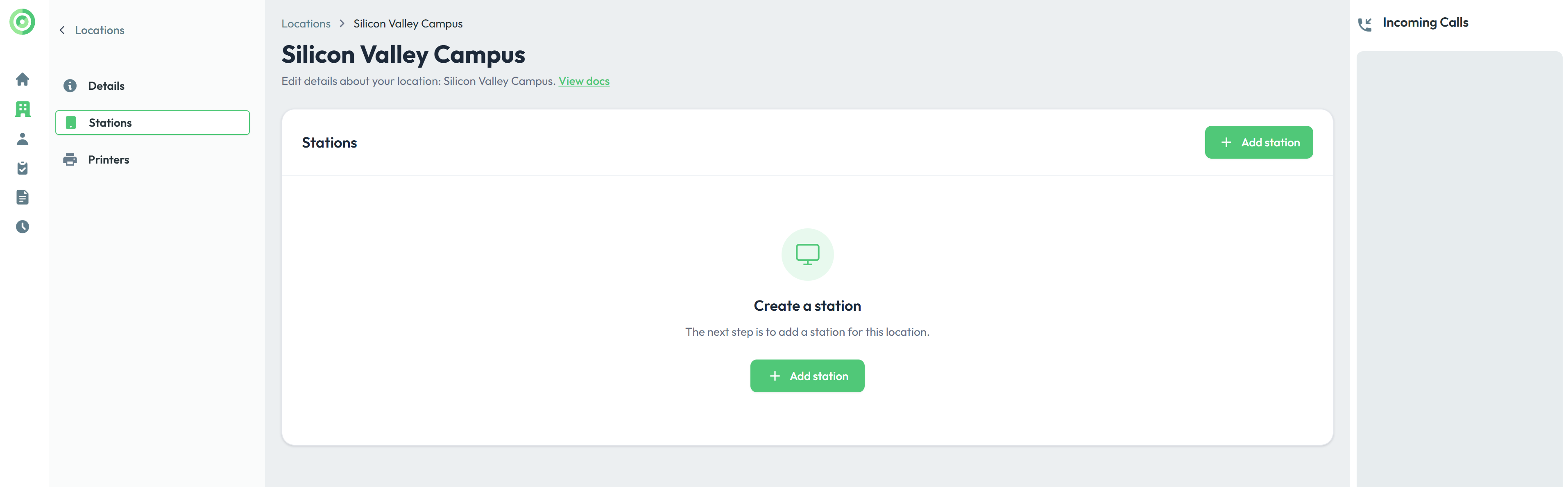Click the Locations breadcrumb link
The width and height of the screenshot is (1568, 487).
[x=306, y=24]
